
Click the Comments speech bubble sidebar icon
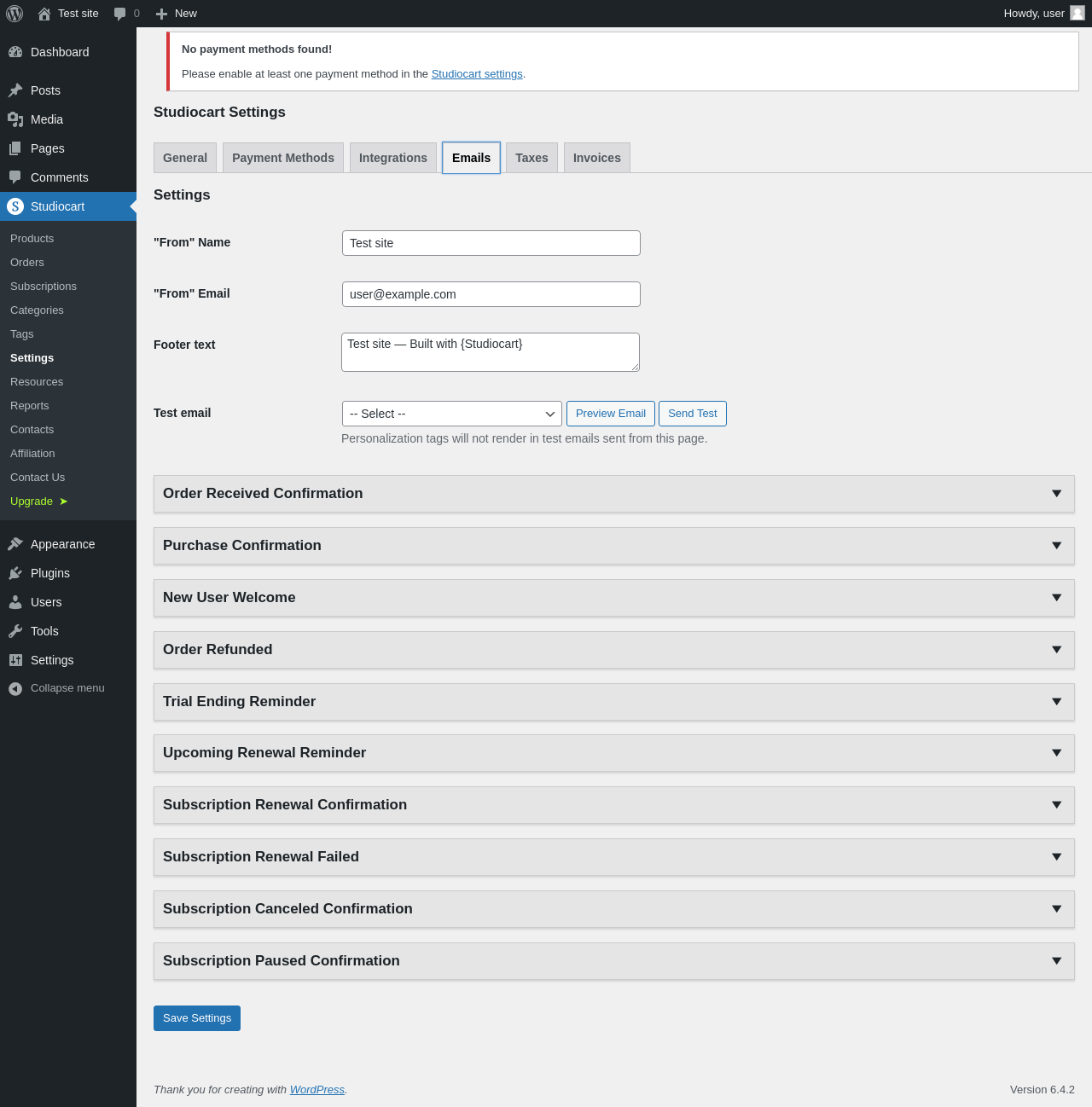pos(15,177)
